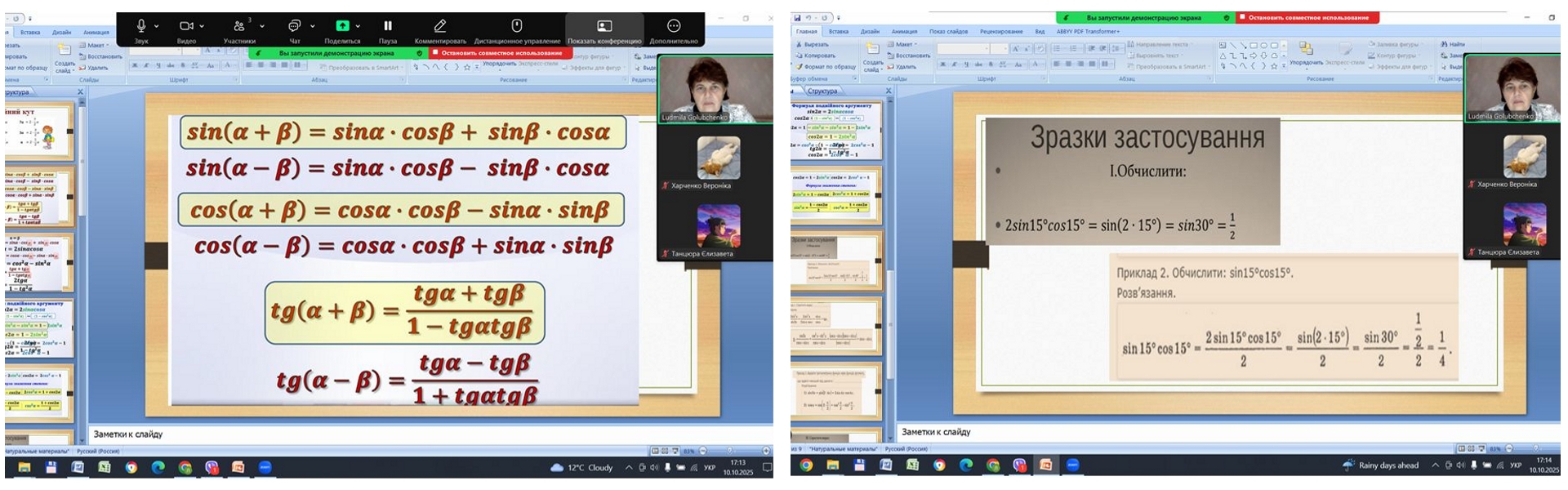Click the Видео camera icon in Zoom toolbar

point(186,26)
